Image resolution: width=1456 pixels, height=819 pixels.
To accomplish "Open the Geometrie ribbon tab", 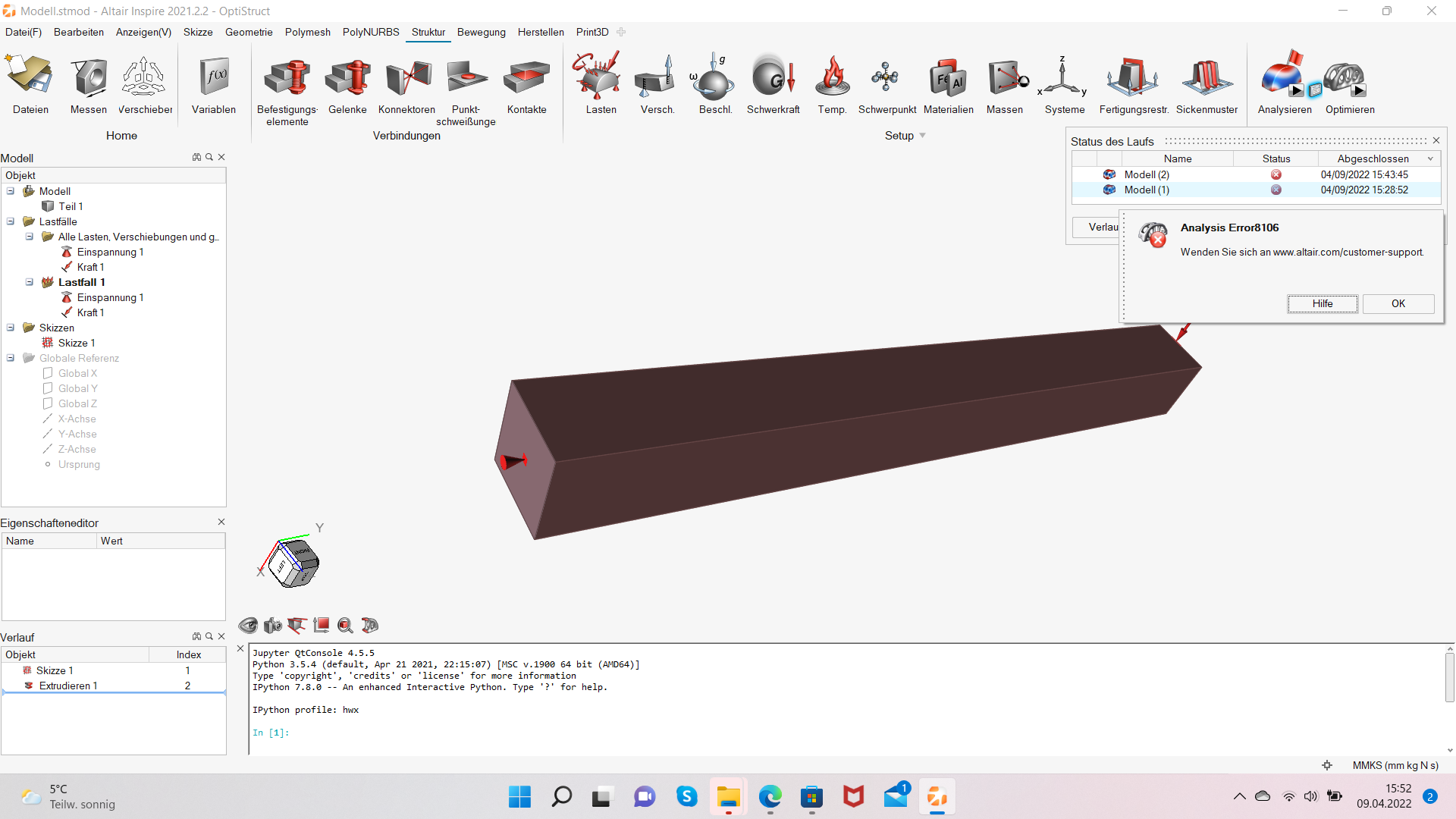I will click(x=249, y=32).
